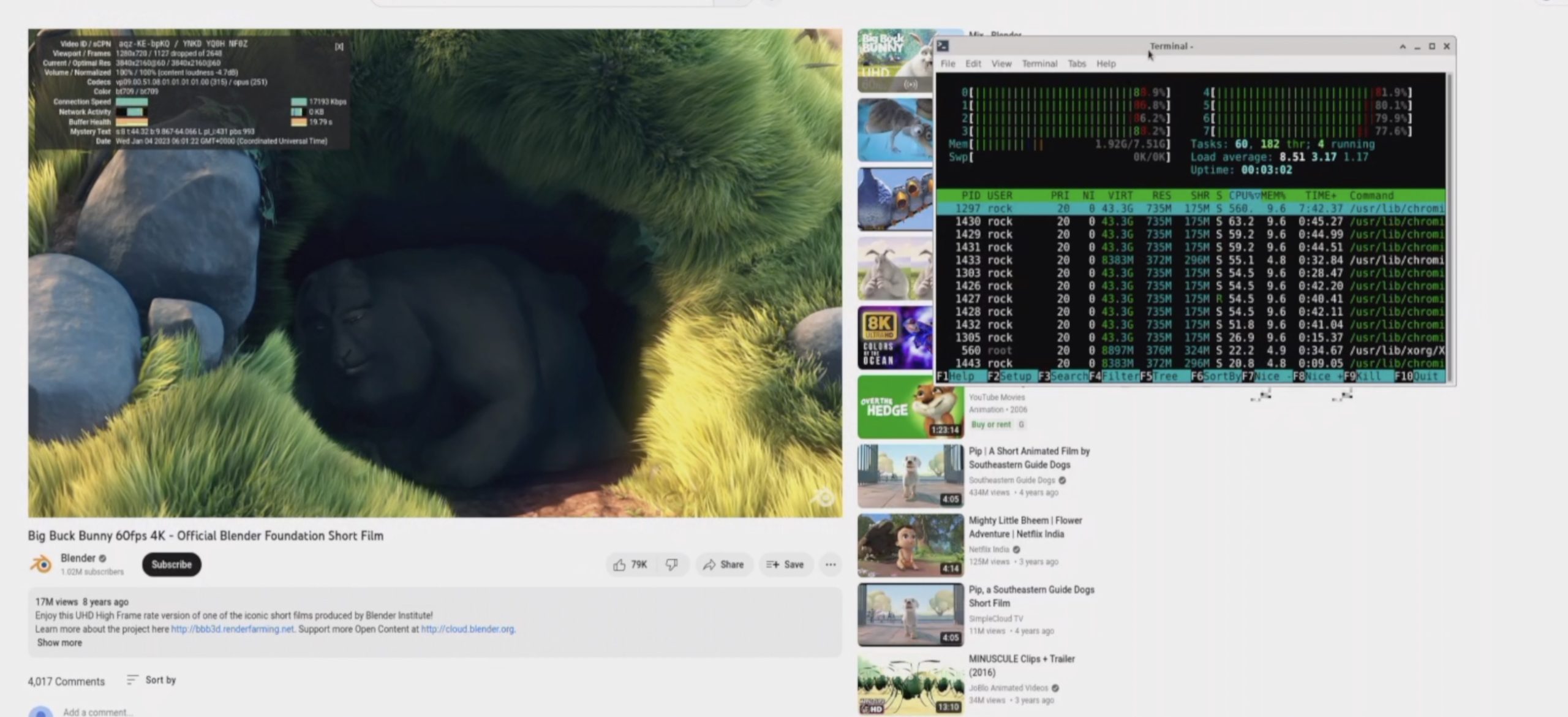Open the Tabs menu in Terminal
1568x717 pixels.
(x=1076, y=64)
